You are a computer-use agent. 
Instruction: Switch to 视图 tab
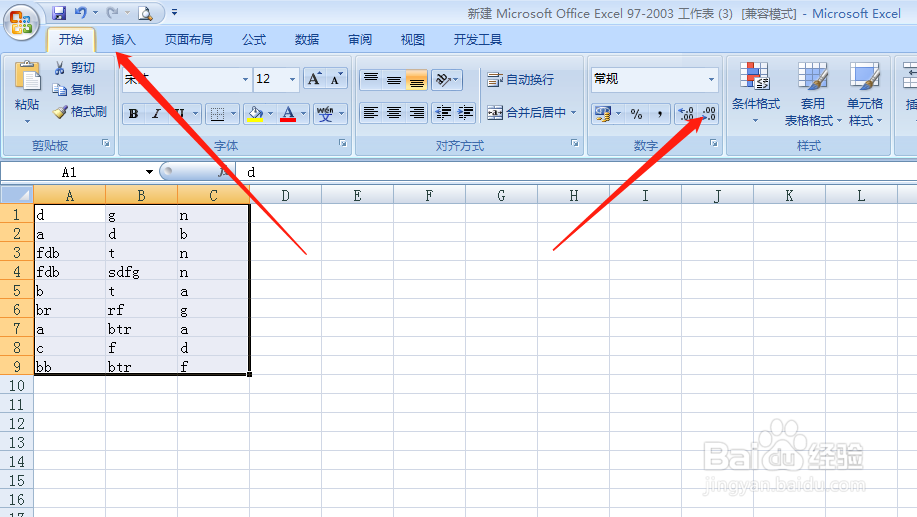pyautogui.click(x=412, y=40)
